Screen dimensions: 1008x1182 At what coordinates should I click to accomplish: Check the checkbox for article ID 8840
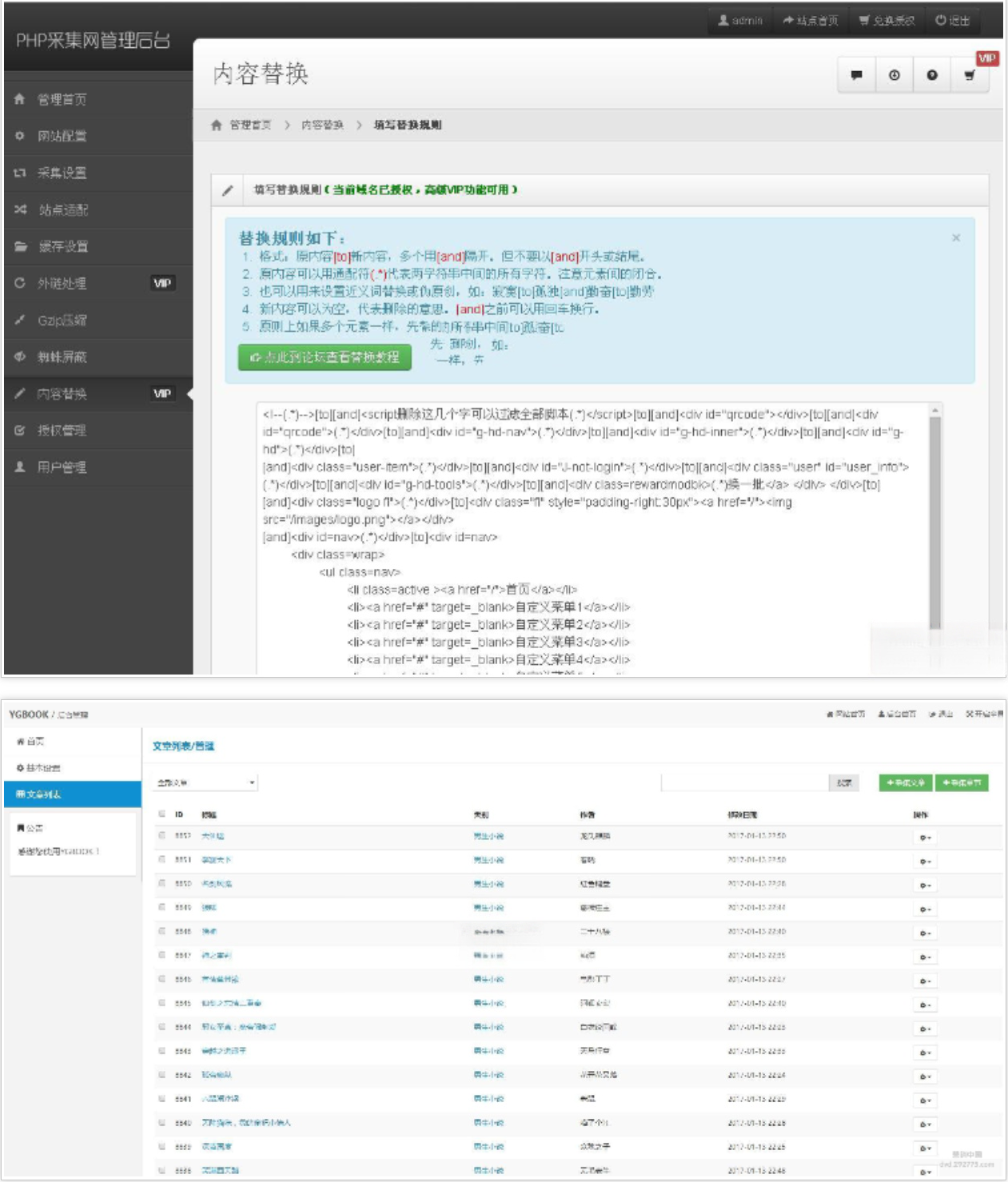point(162,1123)
